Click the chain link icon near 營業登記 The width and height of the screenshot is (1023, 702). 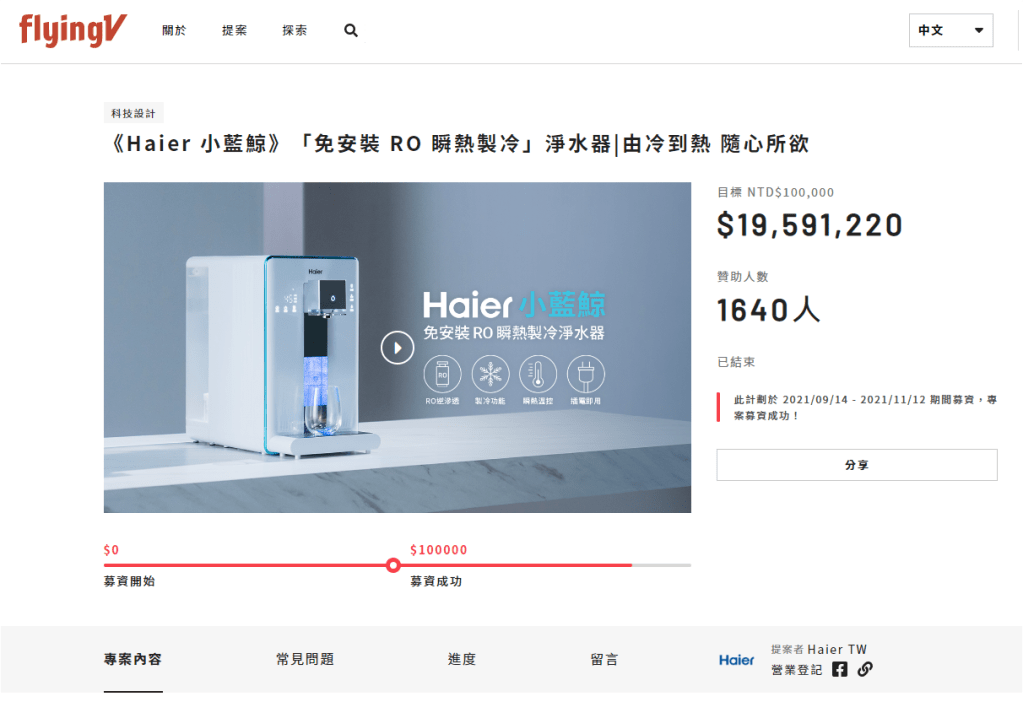point(865,669)
